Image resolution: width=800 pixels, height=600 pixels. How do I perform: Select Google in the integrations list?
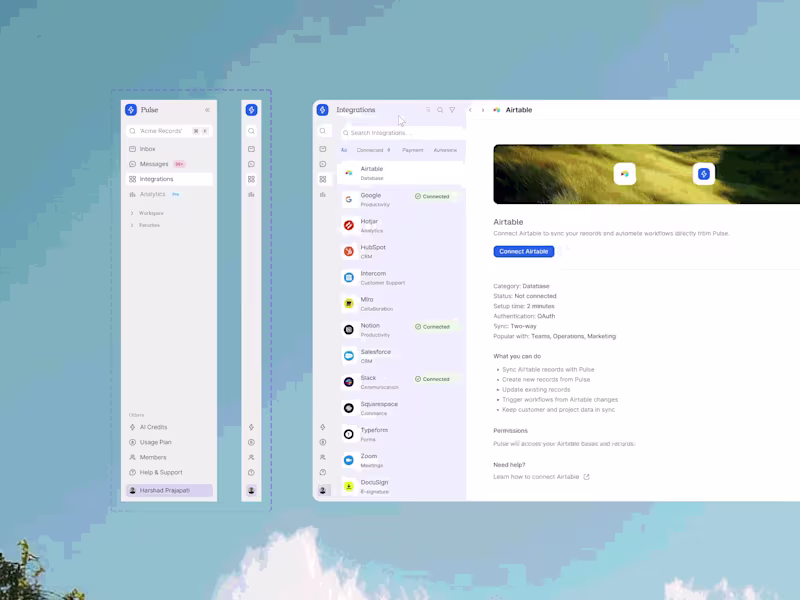401,199
